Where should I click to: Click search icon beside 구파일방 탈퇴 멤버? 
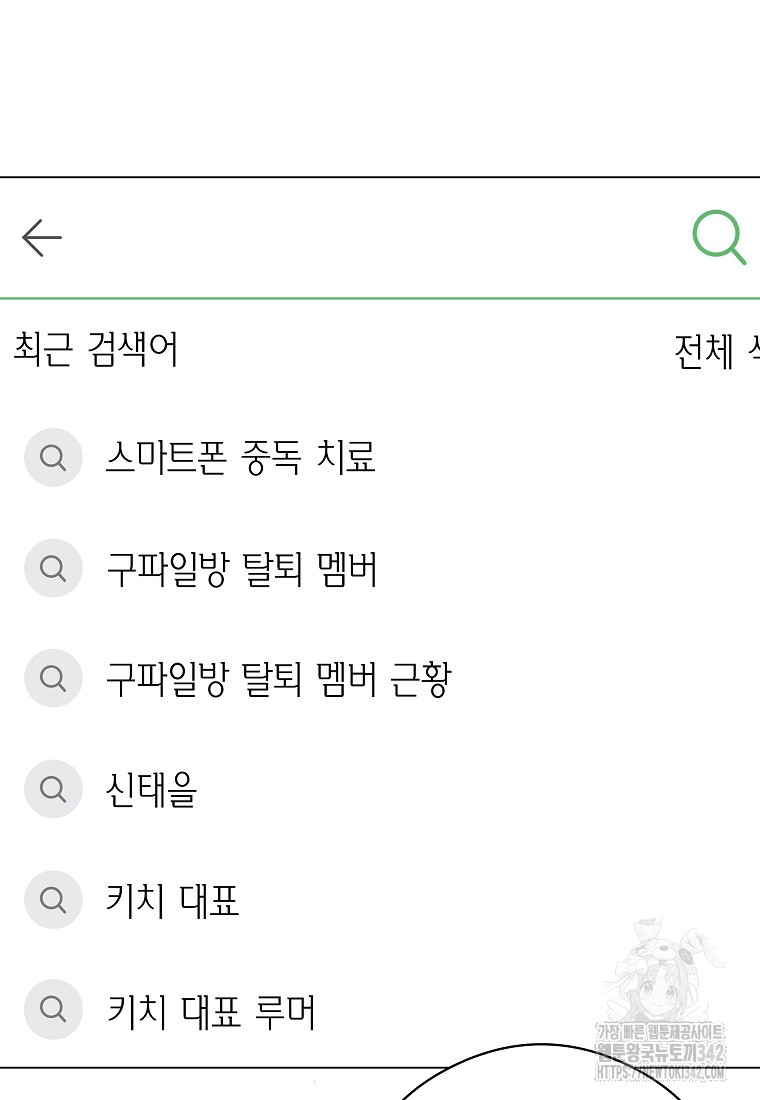(x=53, y=568)
